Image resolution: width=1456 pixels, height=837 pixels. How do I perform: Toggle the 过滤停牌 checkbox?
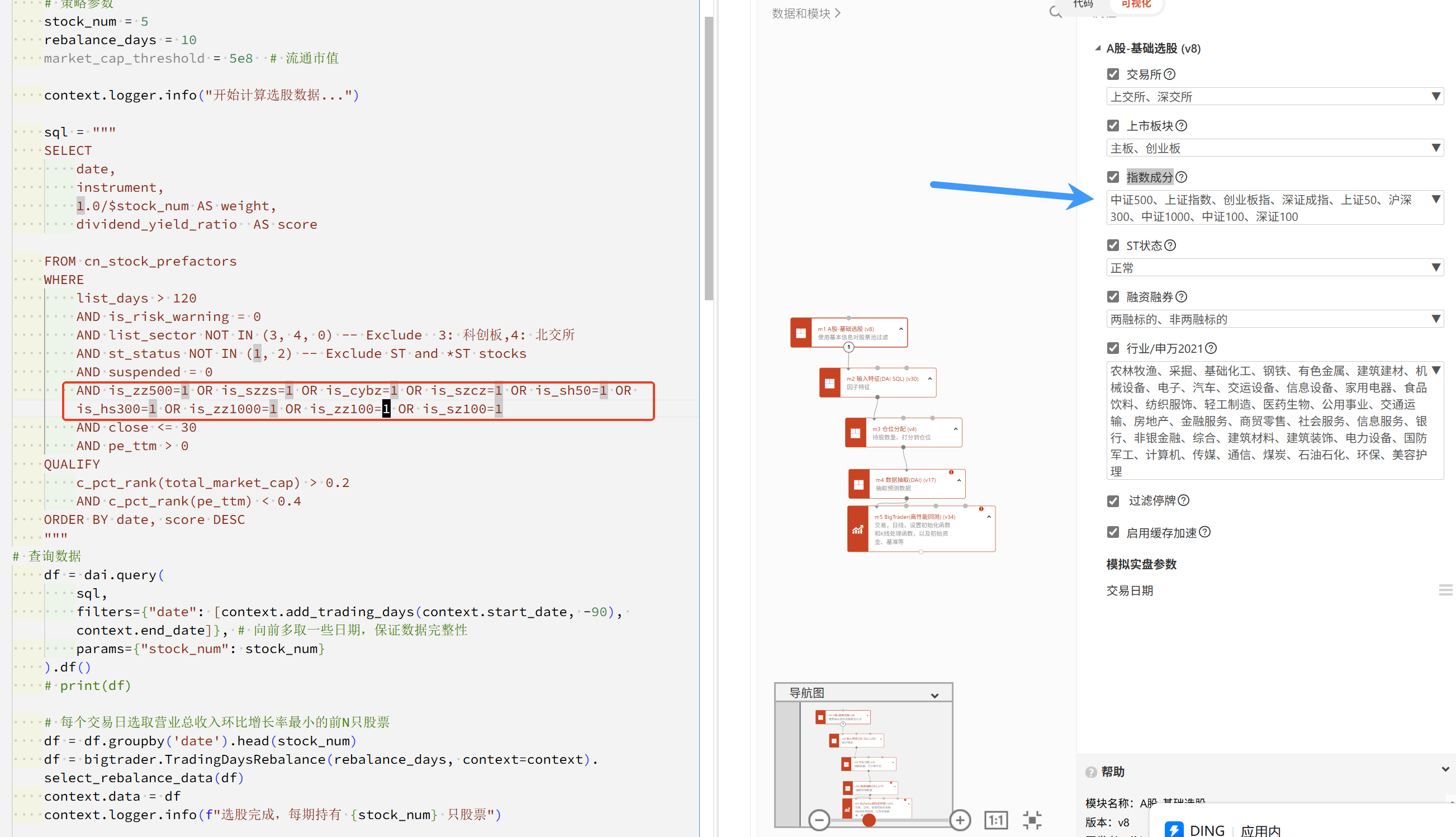point(1113,501)
